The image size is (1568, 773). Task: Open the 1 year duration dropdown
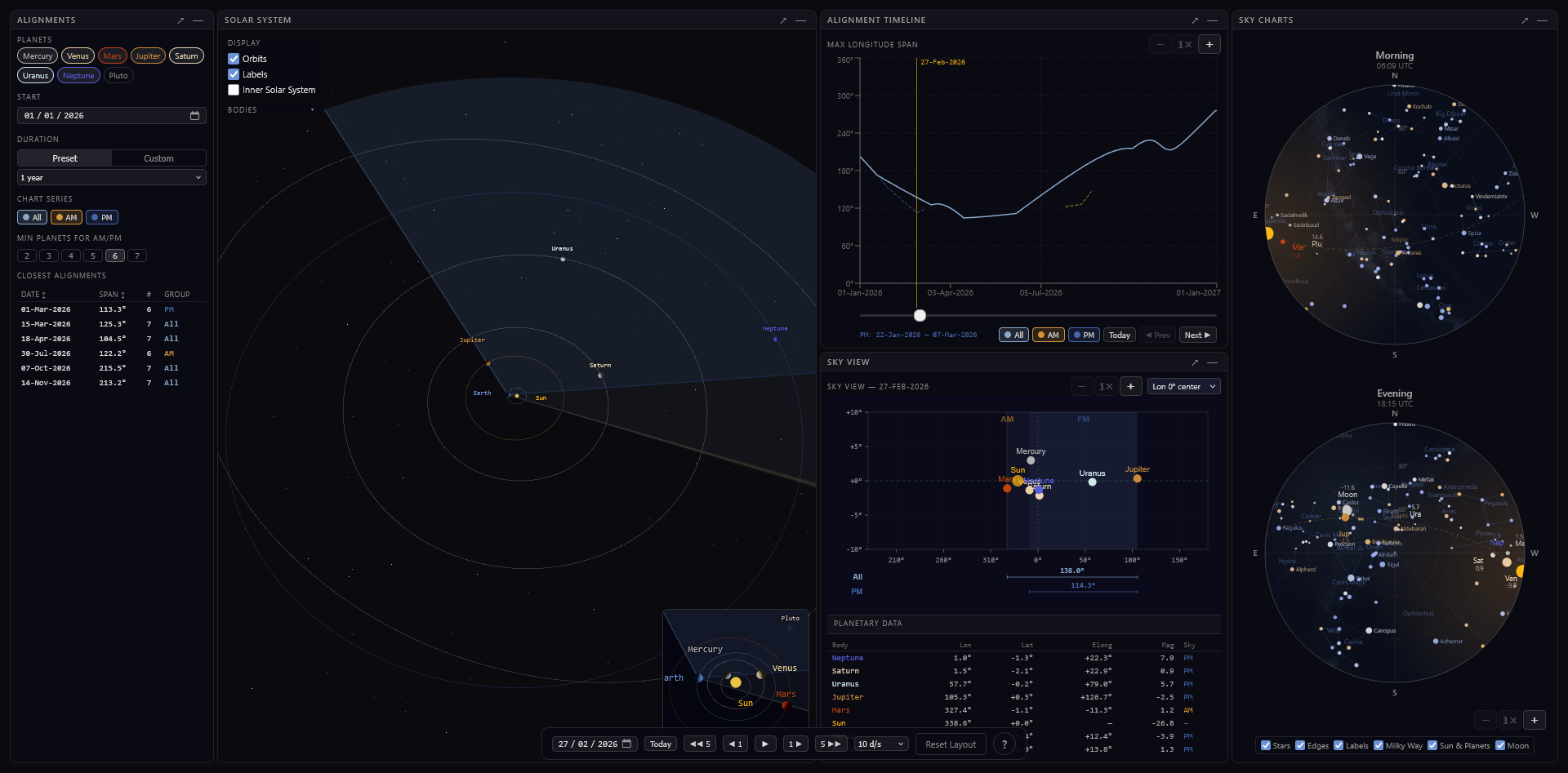[x=111, y=177]
